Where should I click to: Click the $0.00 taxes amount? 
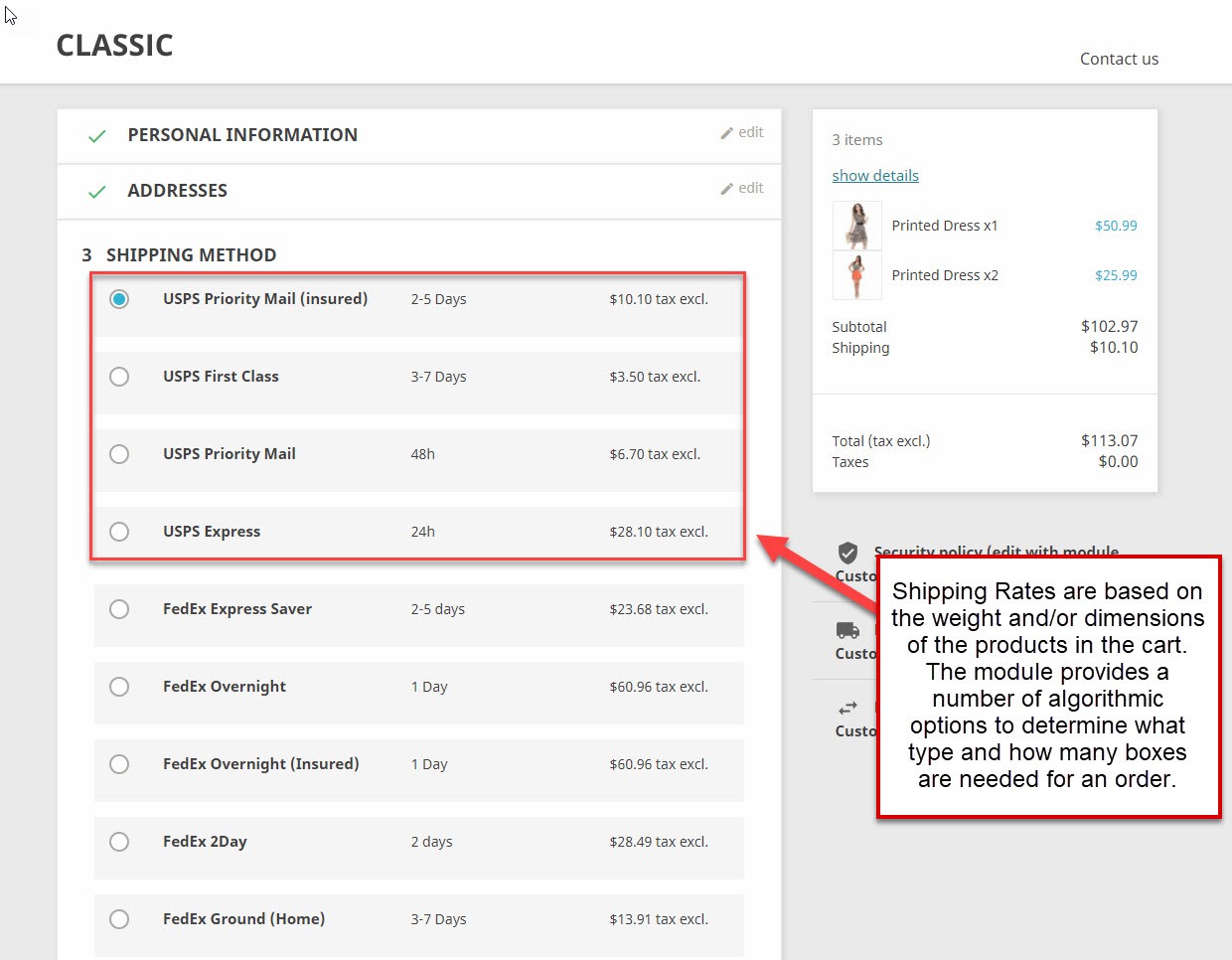[x=1119, y=462]
